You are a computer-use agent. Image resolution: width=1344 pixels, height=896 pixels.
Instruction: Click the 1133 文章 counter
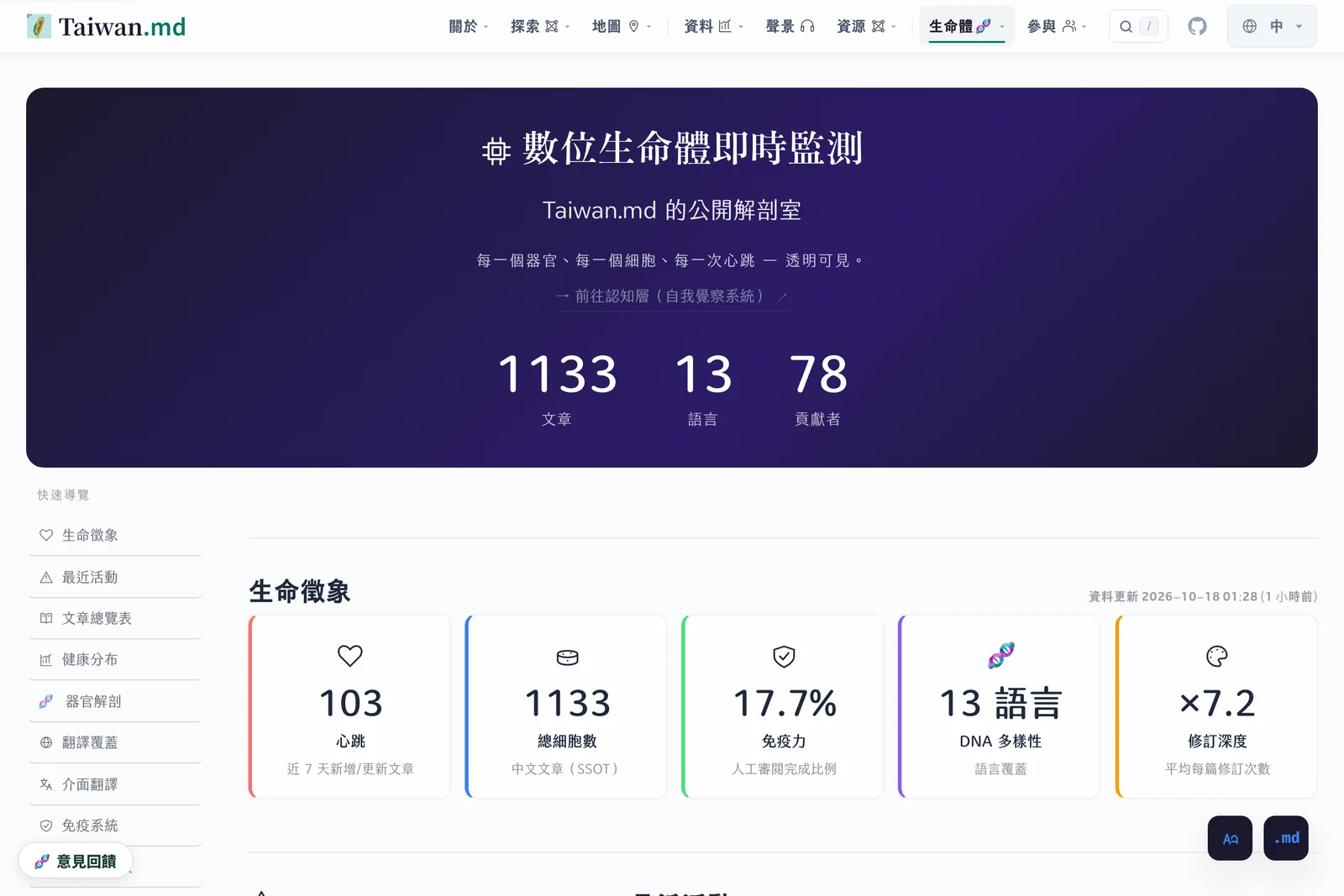(x=557, y=389)
